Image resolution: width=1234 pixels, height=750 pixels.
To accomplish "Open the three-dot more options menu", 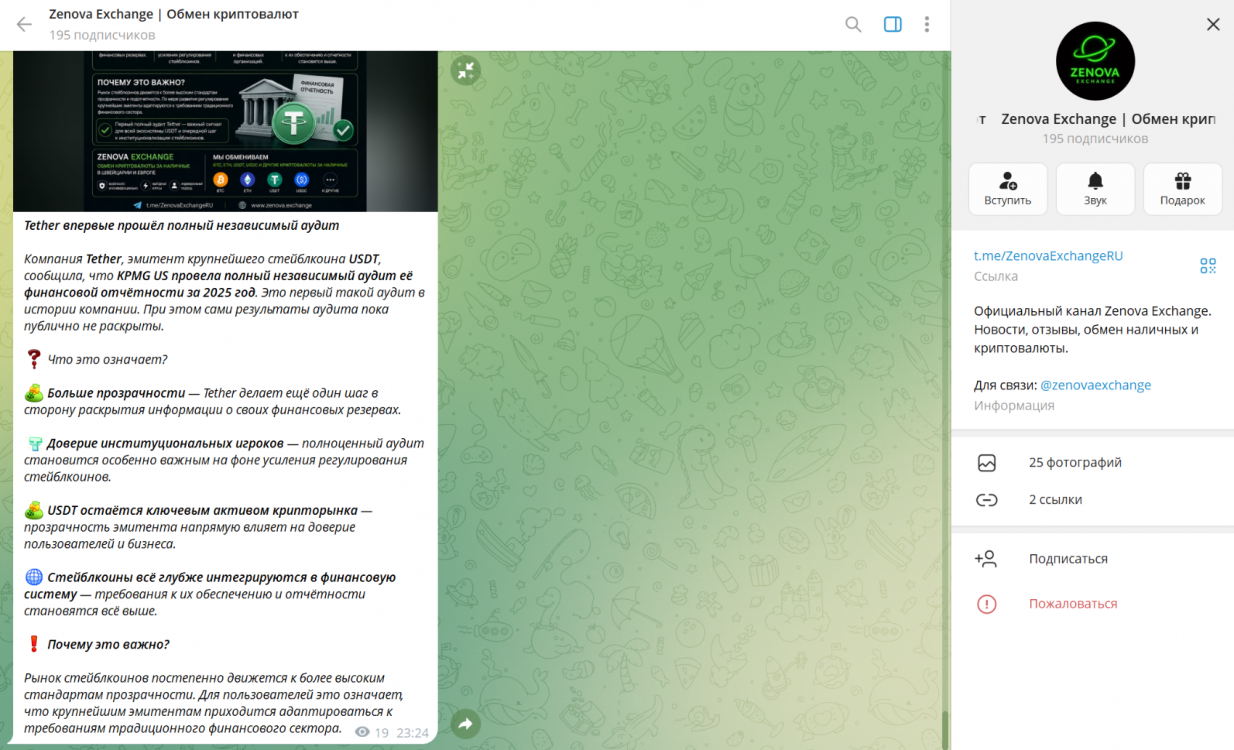I will pyautogui.click(x=927, y=24).
